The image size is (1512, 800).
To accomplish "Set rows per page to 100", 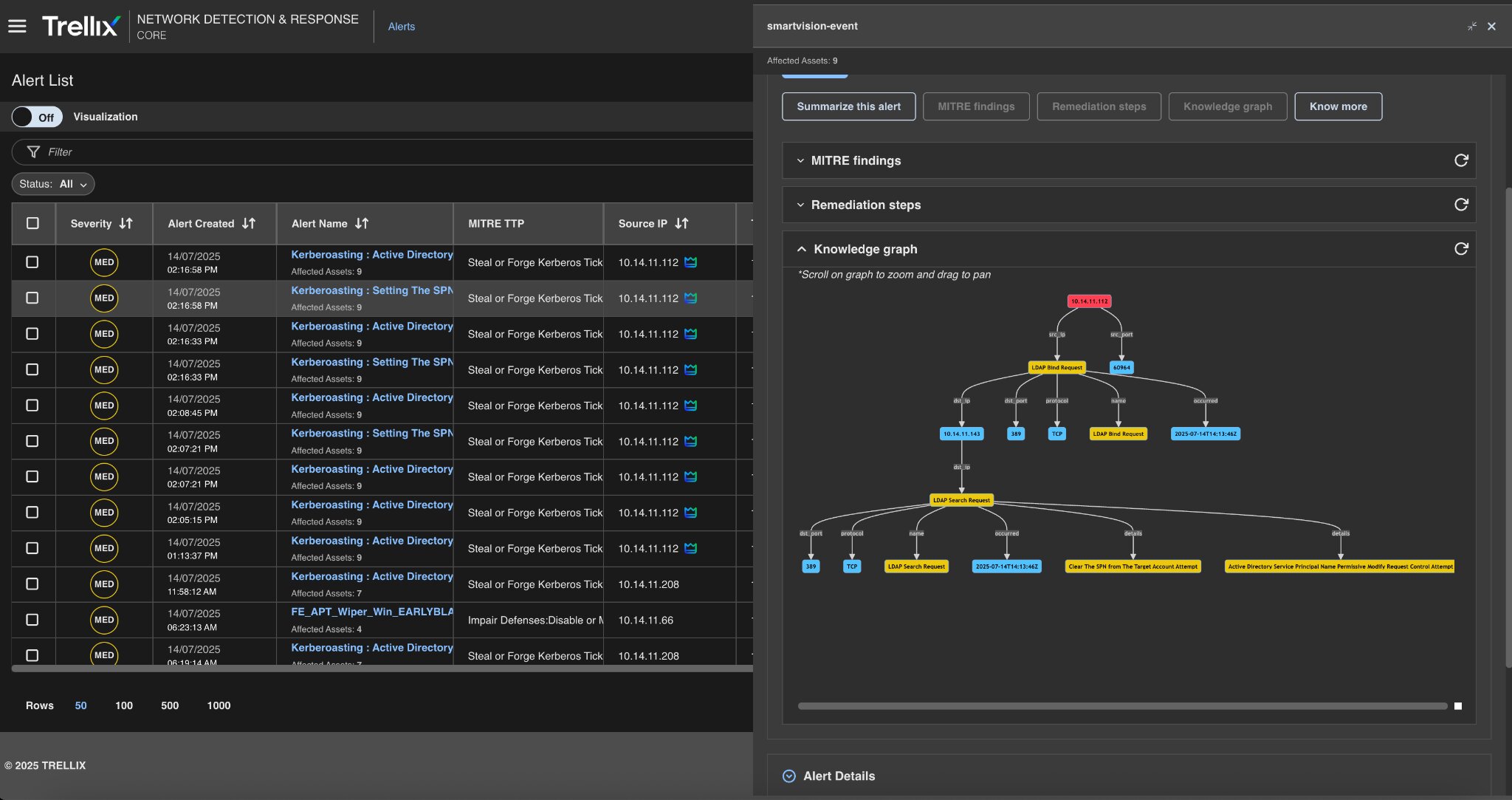I will click(x=124, y=705).
